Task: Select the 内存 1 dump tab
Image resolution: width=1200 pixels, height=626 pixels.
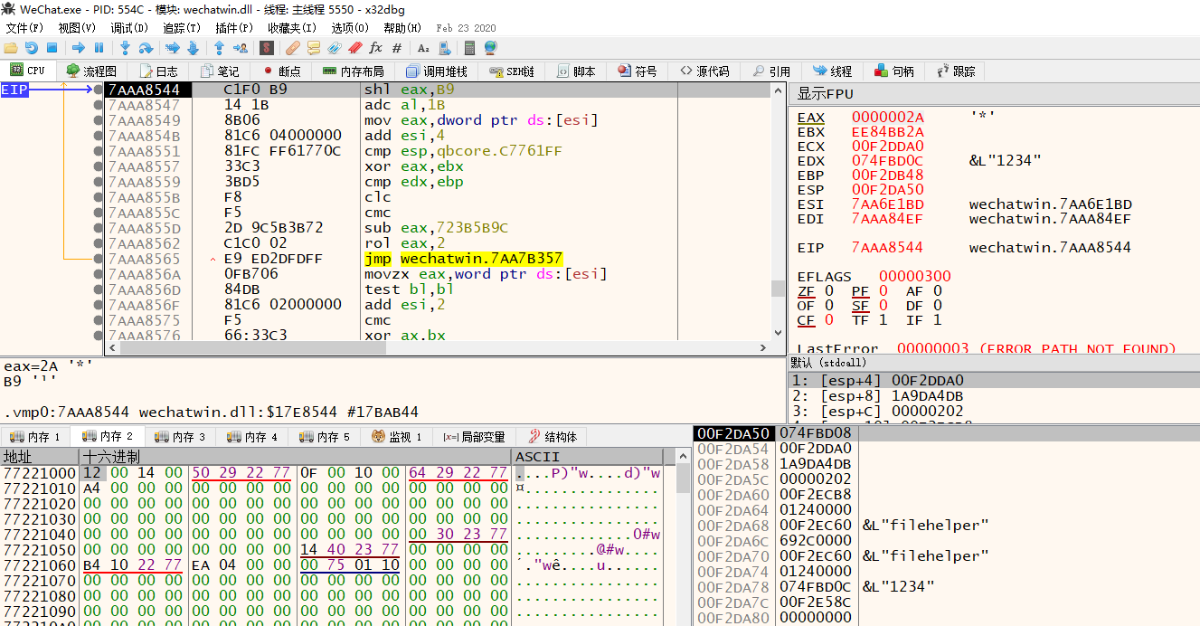Action: (37, 437)
